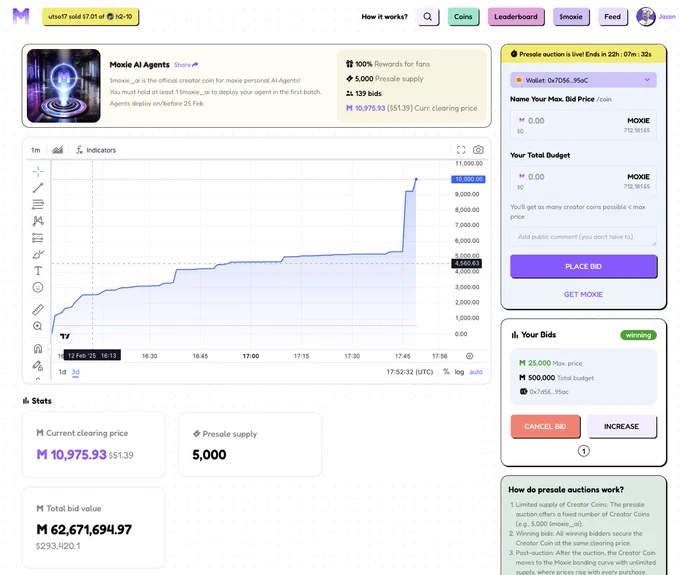
Task: Open the utsa17 sold notification banner
Action: pyautogui.click(x=90, y=16)
